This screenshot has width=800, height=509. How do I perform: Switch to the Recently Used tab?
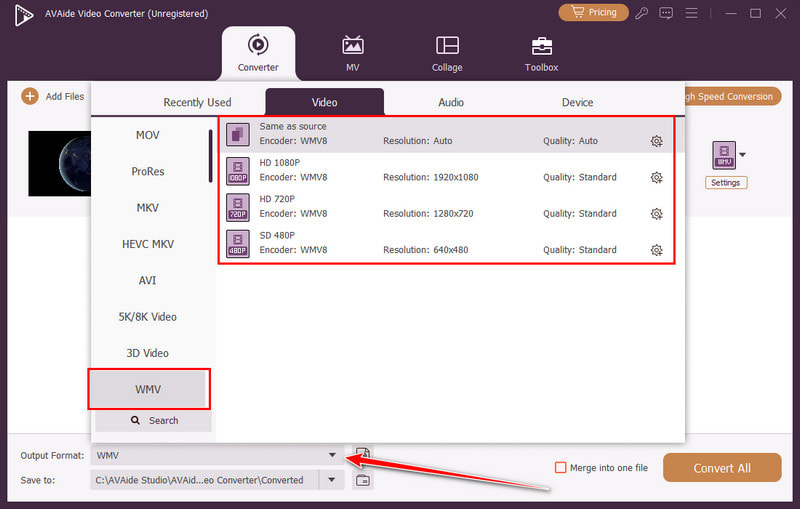[x=197, y=102]
